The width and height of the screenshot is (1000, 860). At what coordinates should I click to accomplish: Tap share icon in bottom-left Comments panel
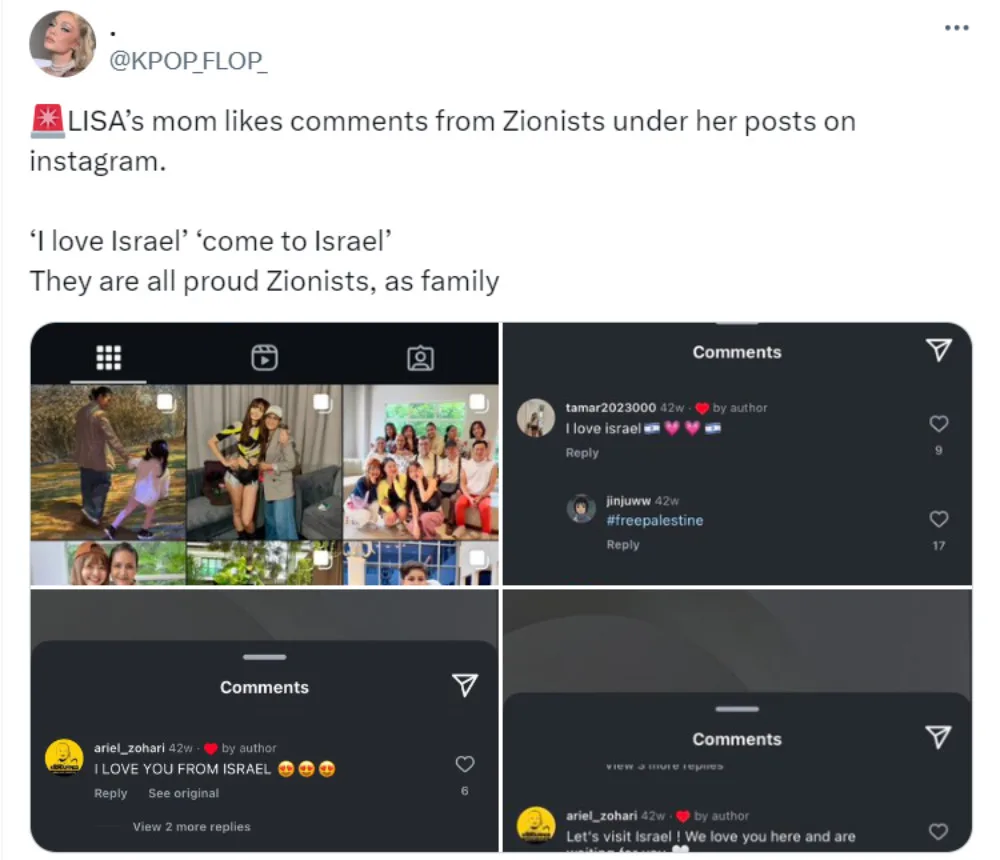(464, 685)
